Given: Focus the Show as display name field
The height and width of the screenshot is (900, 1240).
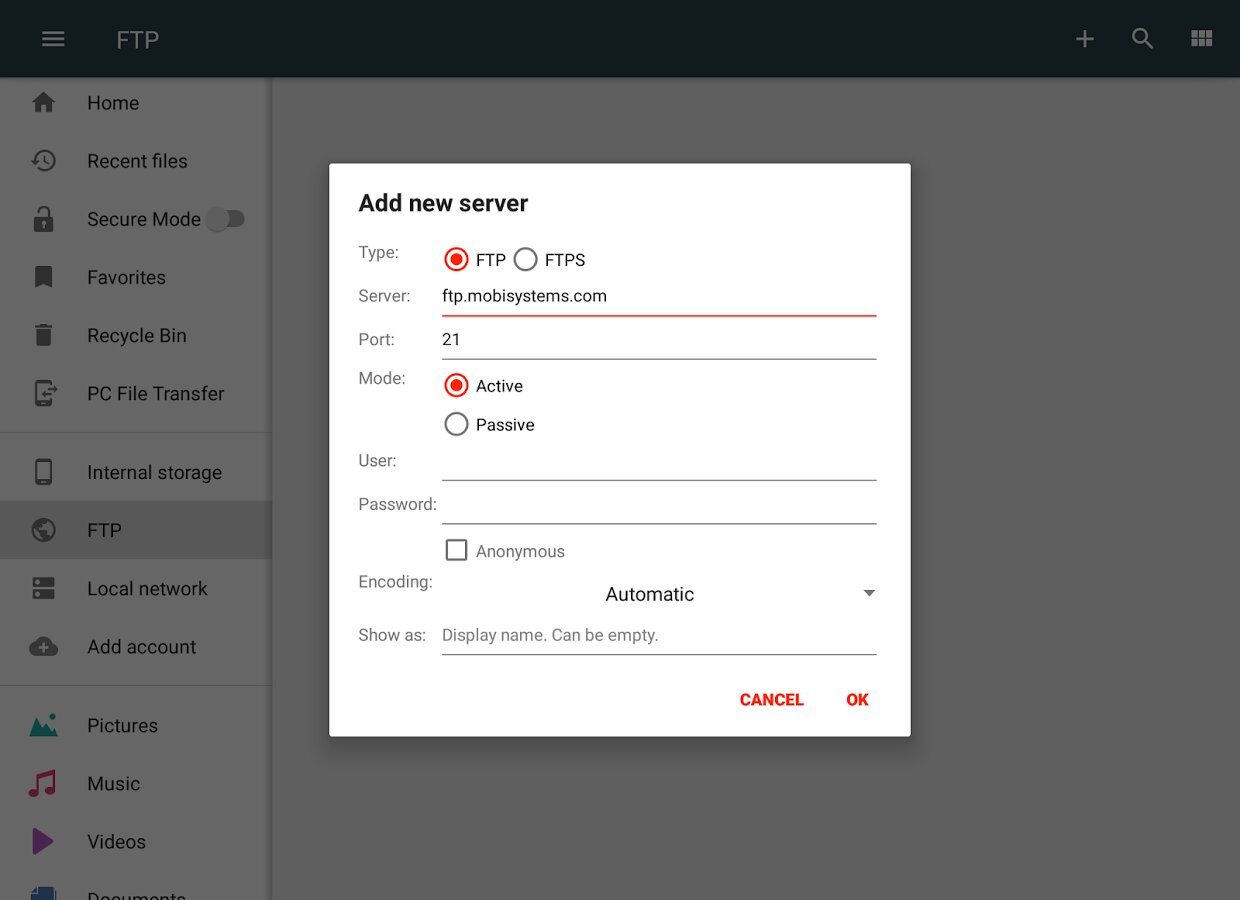Looking at the screenshot, I should pyautogui.click(x=658, y=636).
